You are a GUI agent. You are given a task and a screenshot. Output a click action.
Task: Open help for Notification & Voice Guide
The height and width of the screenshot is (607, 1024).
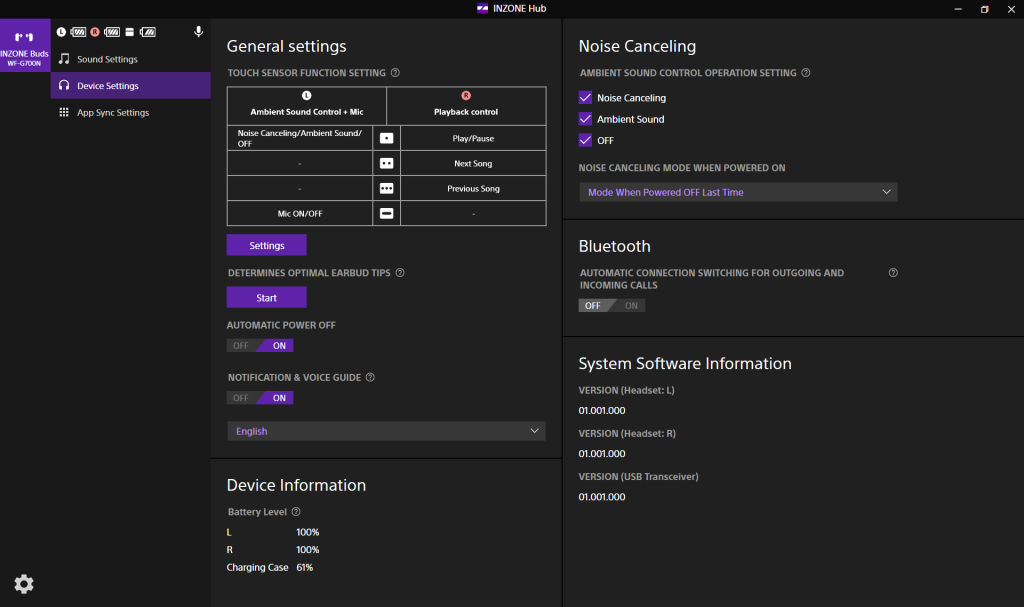tap(370, 377)
